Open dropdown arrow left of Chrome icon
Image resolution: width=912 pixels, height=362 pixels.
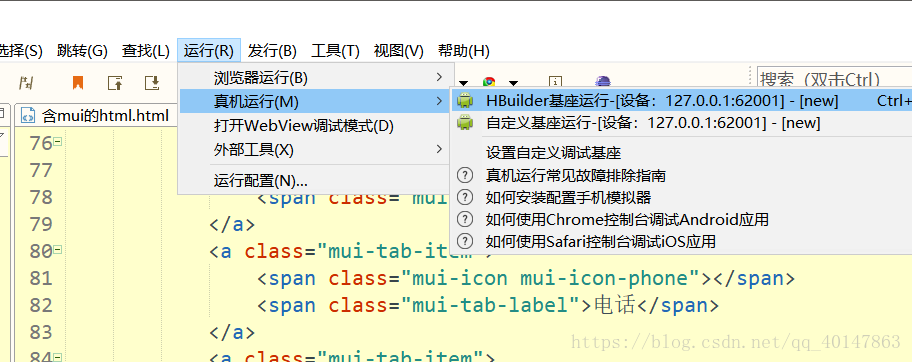tap(464, 83)
